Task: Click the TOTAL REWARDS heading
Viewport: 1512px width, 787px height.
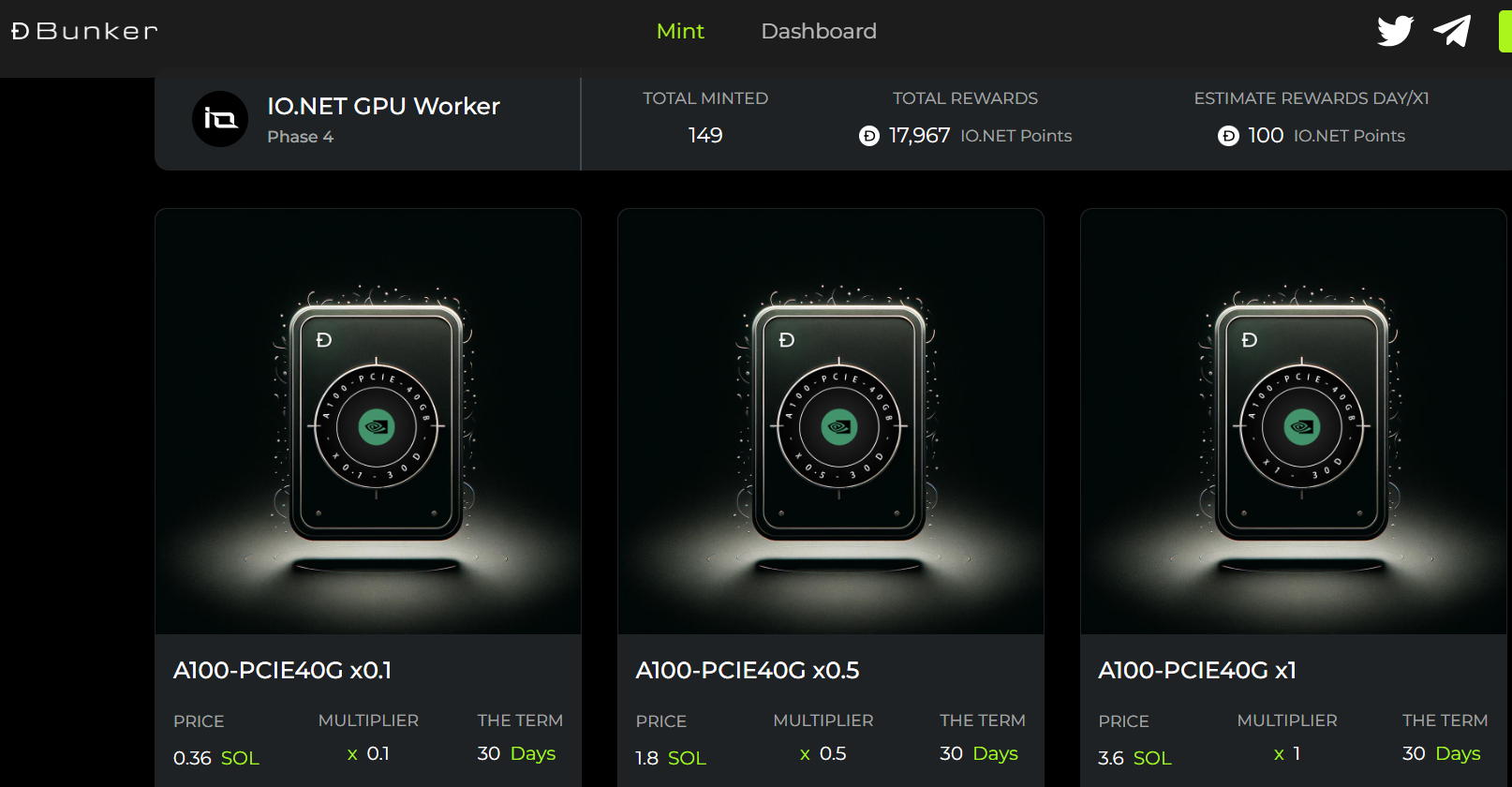Action: pyautogui.click(x=965, y=98)
